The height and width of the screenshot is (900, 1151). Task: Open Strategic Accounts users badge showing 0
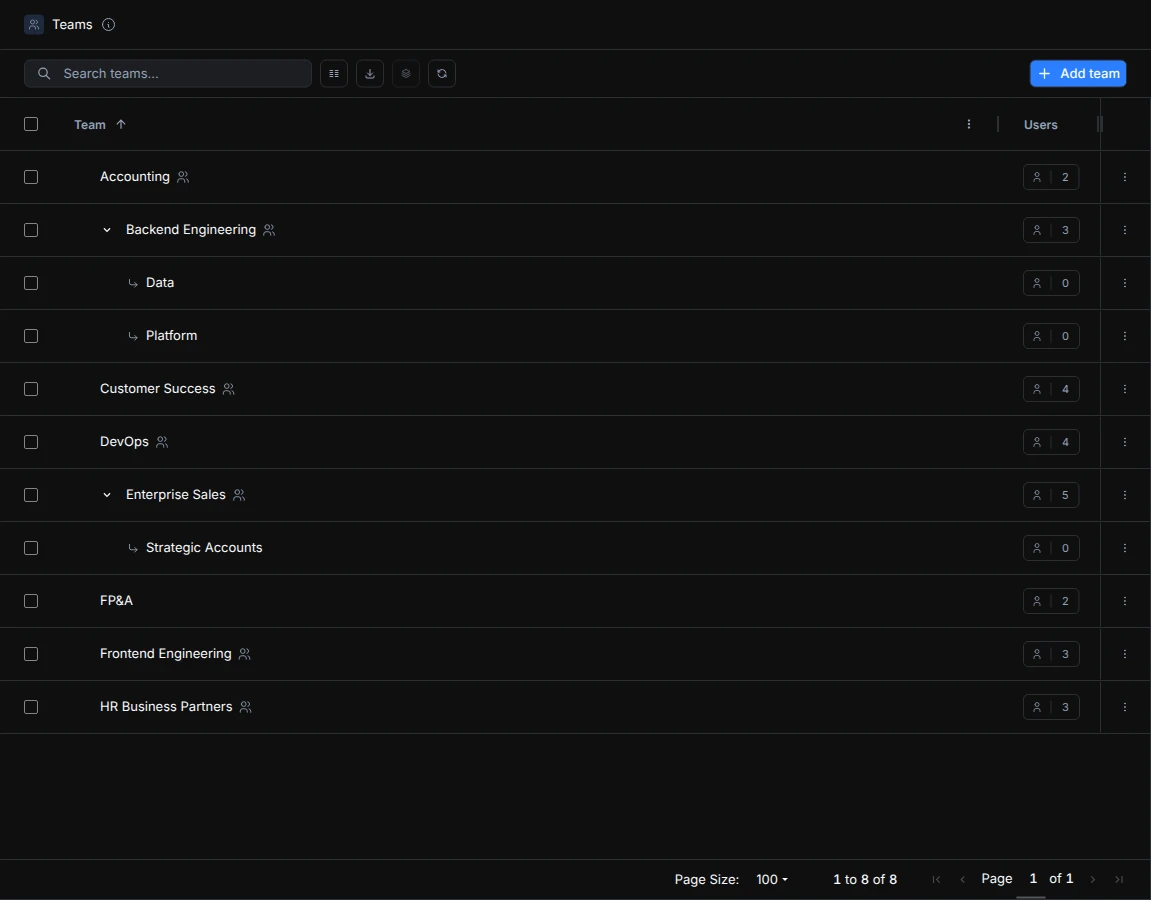1051,548
